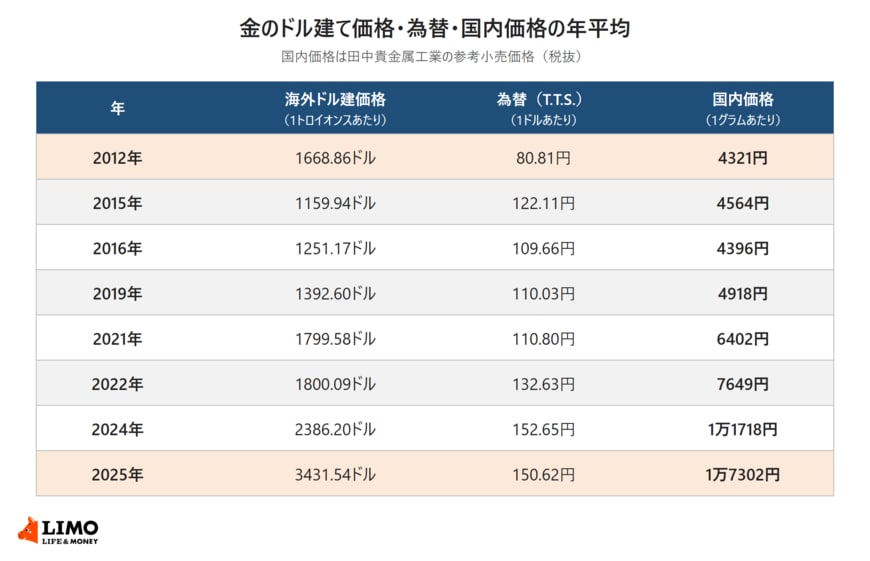Image resolution: width=870 pixels, height=561 pixels.
Task: Select the 1392.60ドル cell
Action: pos(335,294)
